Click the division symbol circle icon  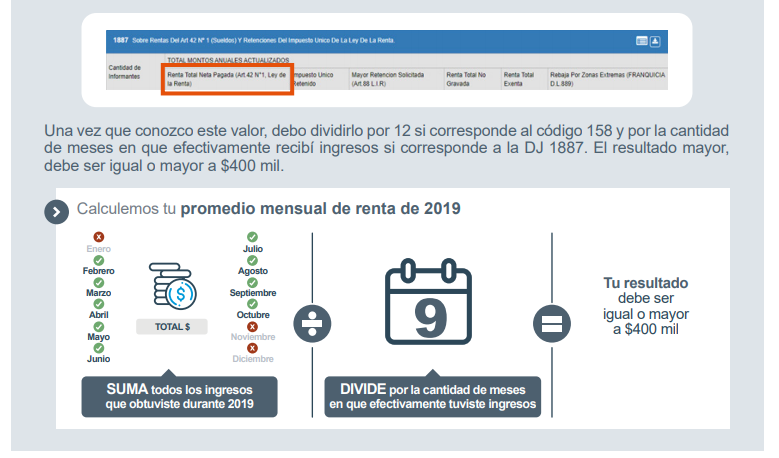(312, 323)
